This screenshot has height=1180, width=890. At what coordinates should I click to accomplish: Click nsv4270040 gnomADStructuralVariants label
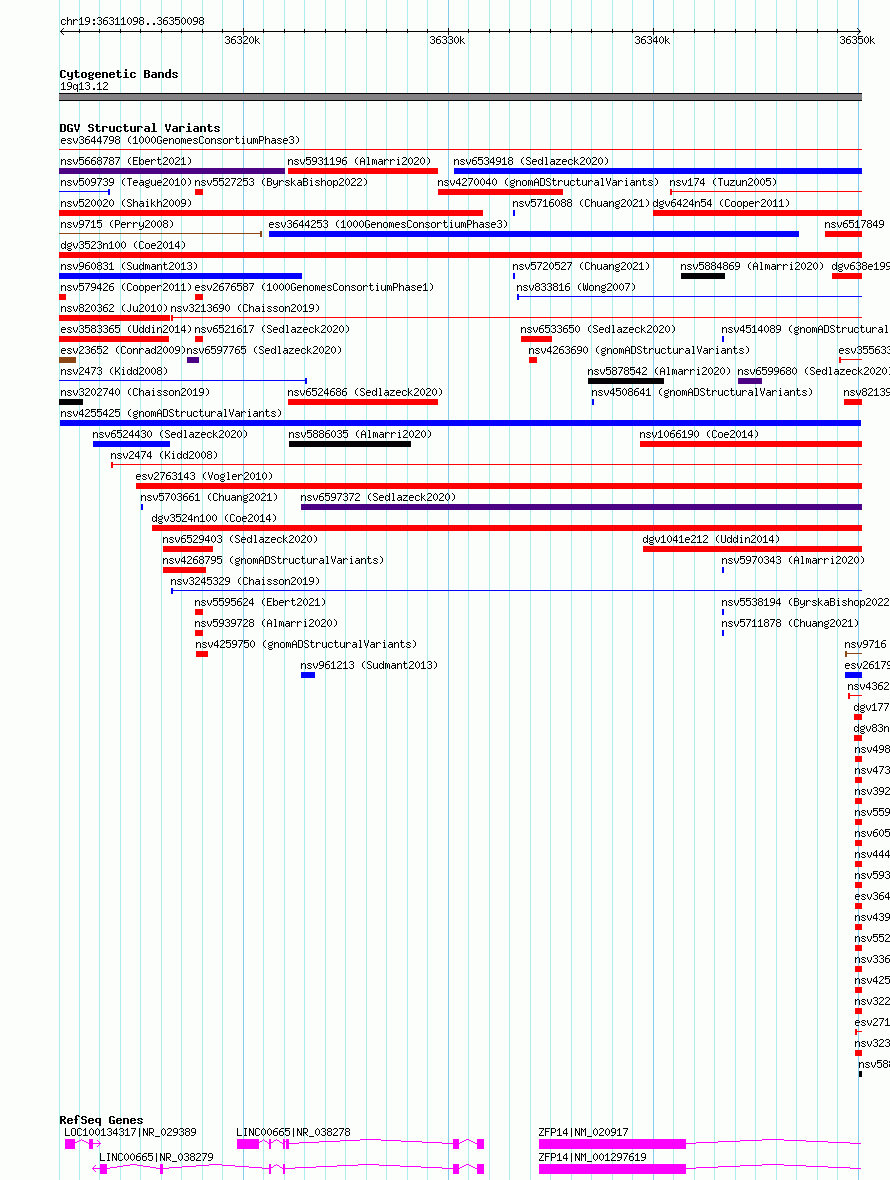click(x=548, y=182)
